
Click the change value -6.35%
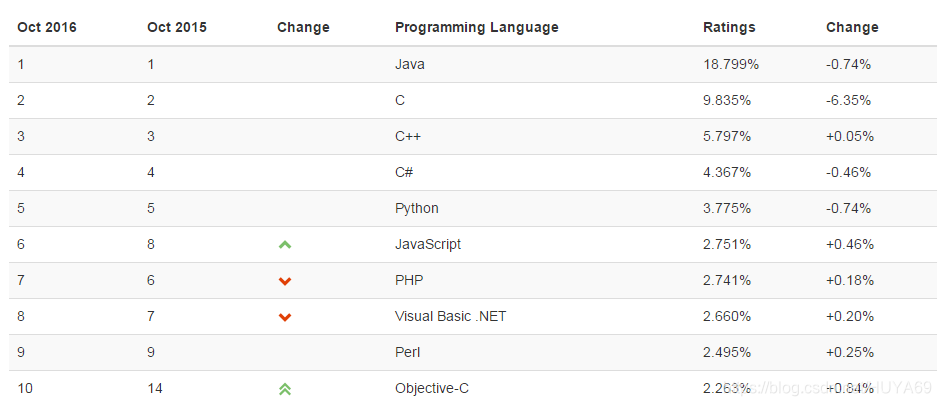pos(848,100)
